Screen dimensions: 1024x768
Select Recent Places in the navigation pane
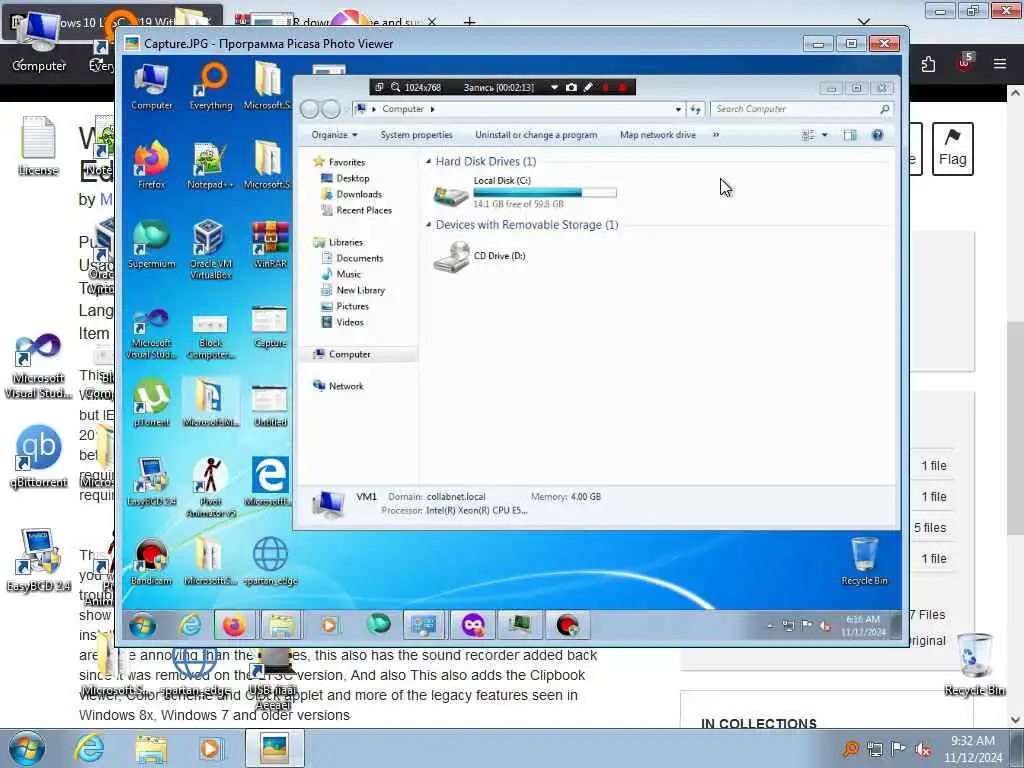[x=364, y=210]
